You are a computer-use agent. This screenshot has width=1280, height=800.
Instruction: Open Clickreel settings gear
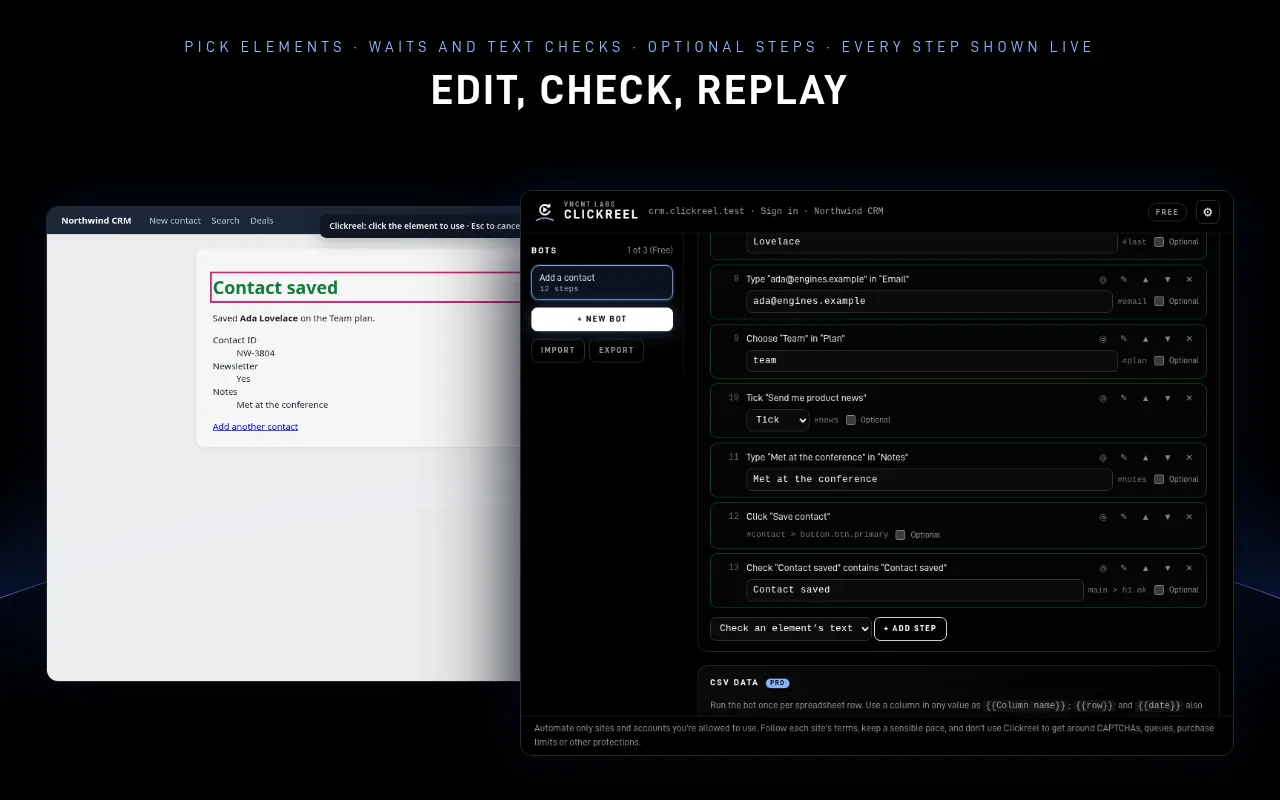click(1207, 212)
